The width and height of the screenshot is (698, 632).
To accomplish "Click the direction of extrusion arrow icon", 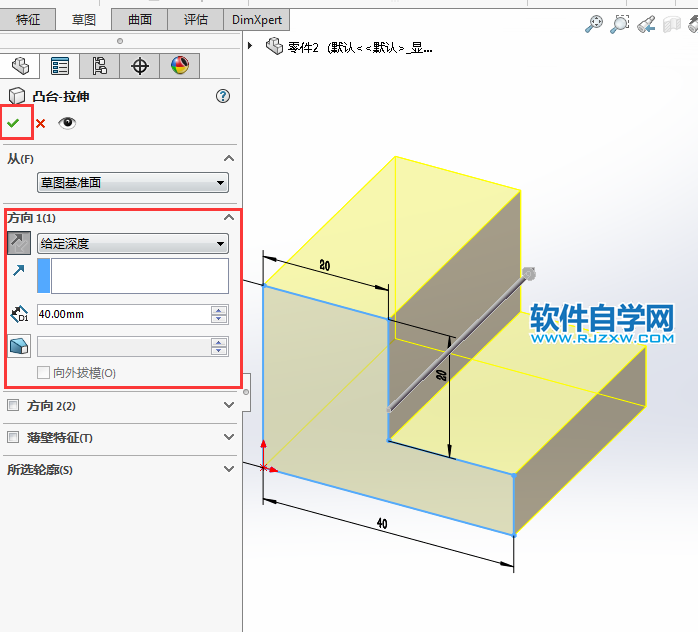I will click(x=19, y=270).
